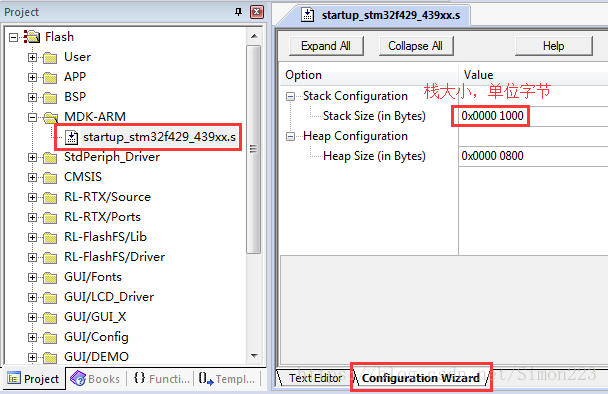Screen dimensions: 608x394
Task: Switch to the Books tab
Action: click(x=95, y=378)
